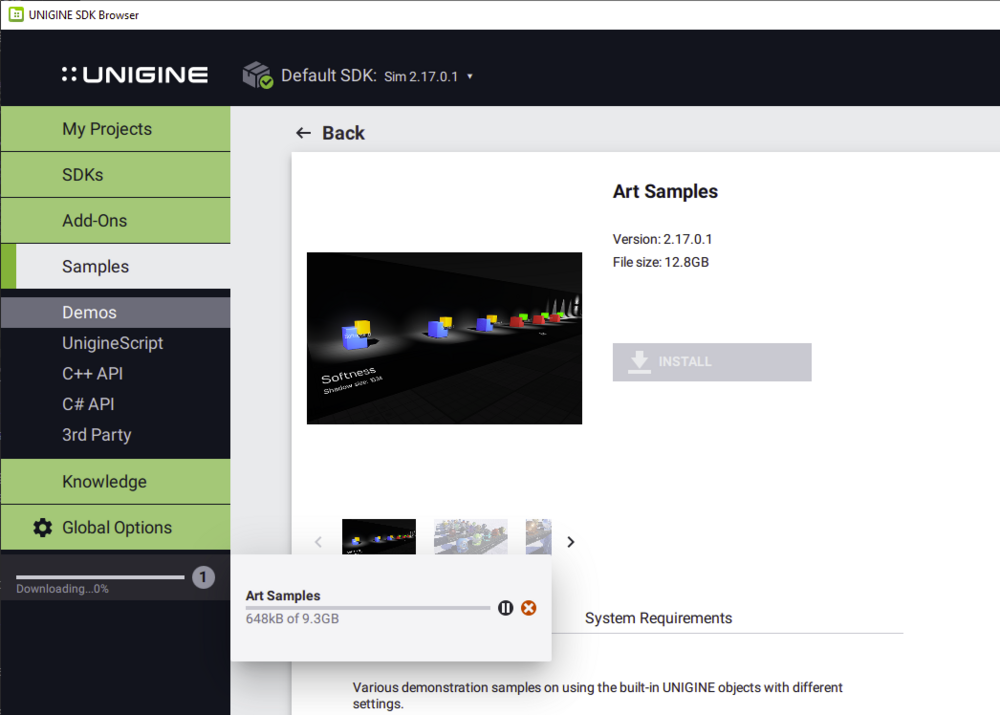Click the back arrow icon
The height and width of the screenshot is (715, 1000).
[304, 133]
